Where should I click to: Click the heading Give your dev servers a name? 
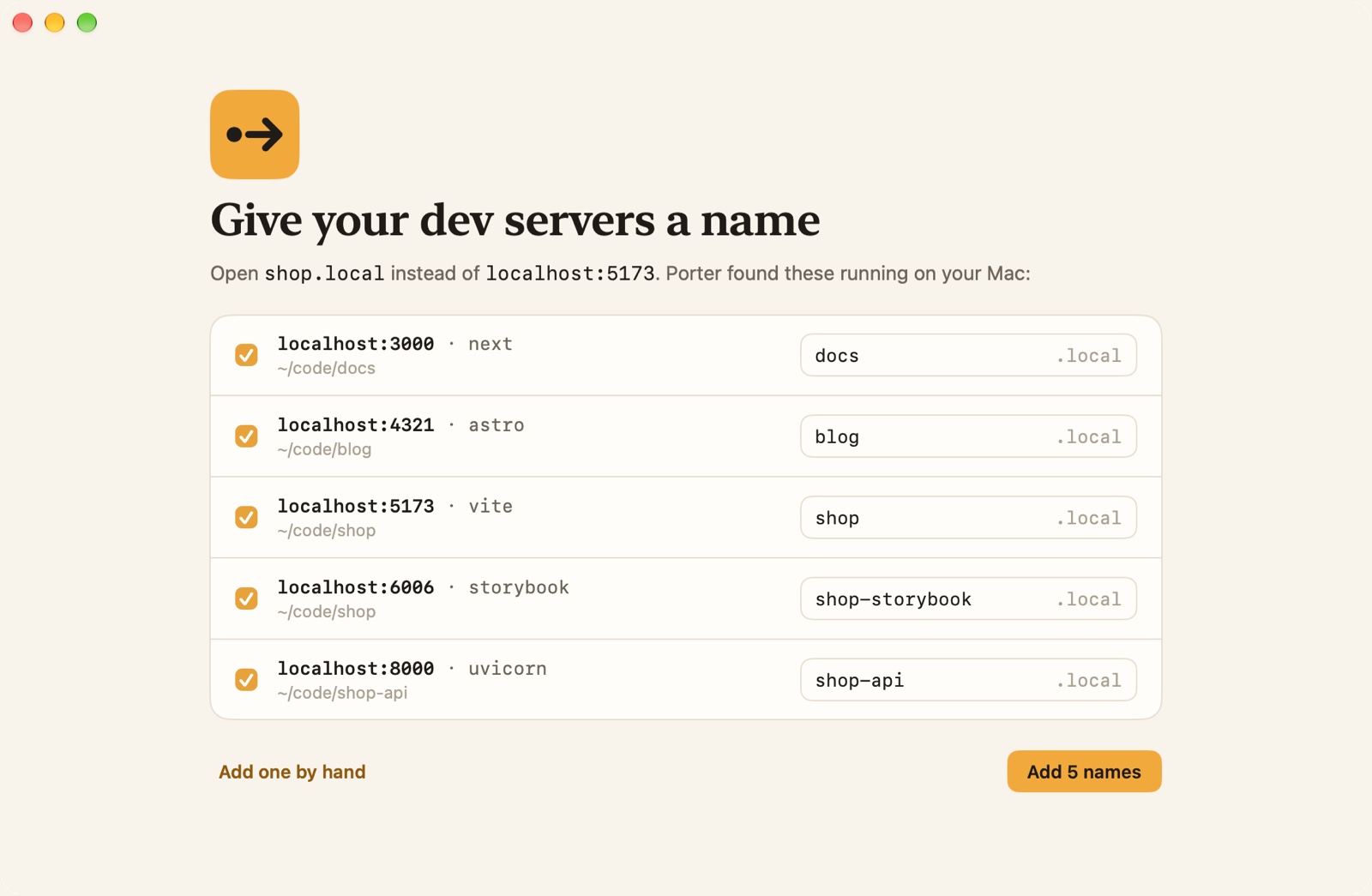[x=515, y=221]
